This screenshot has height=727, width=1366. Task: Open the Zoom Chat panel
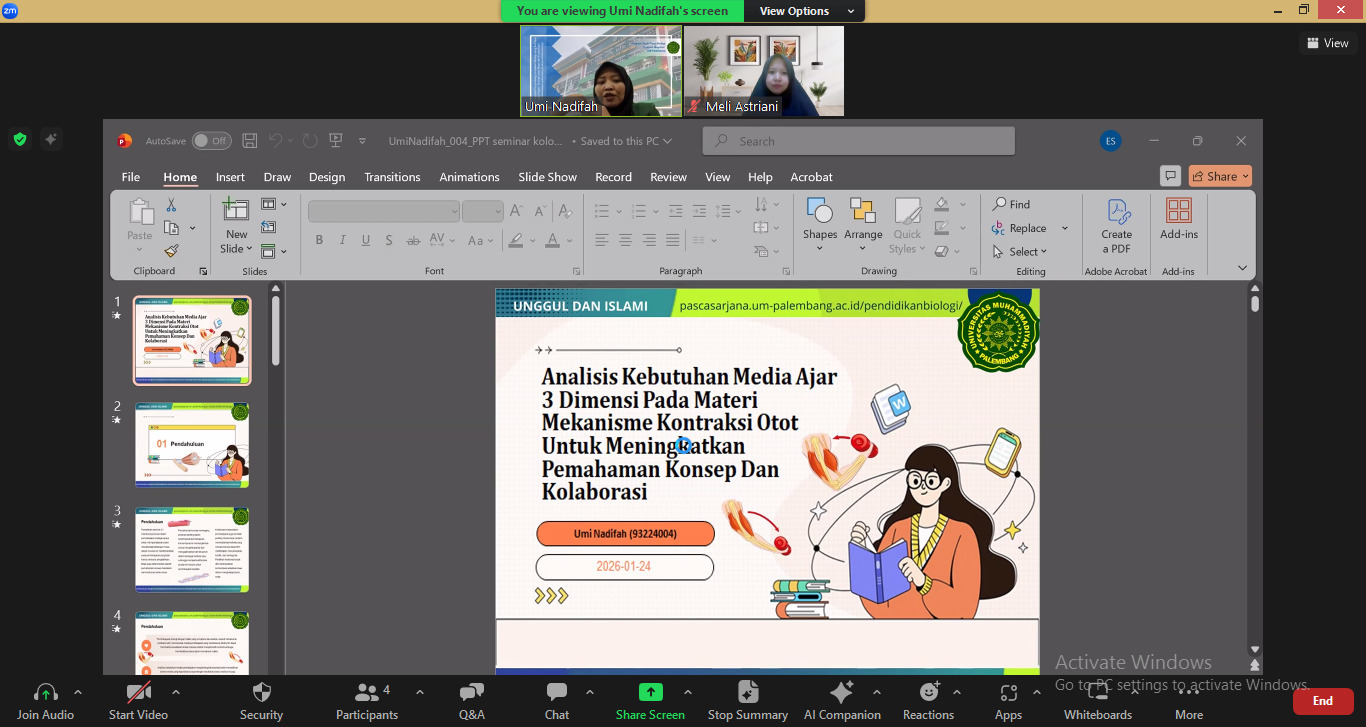[x=557, y=692]
